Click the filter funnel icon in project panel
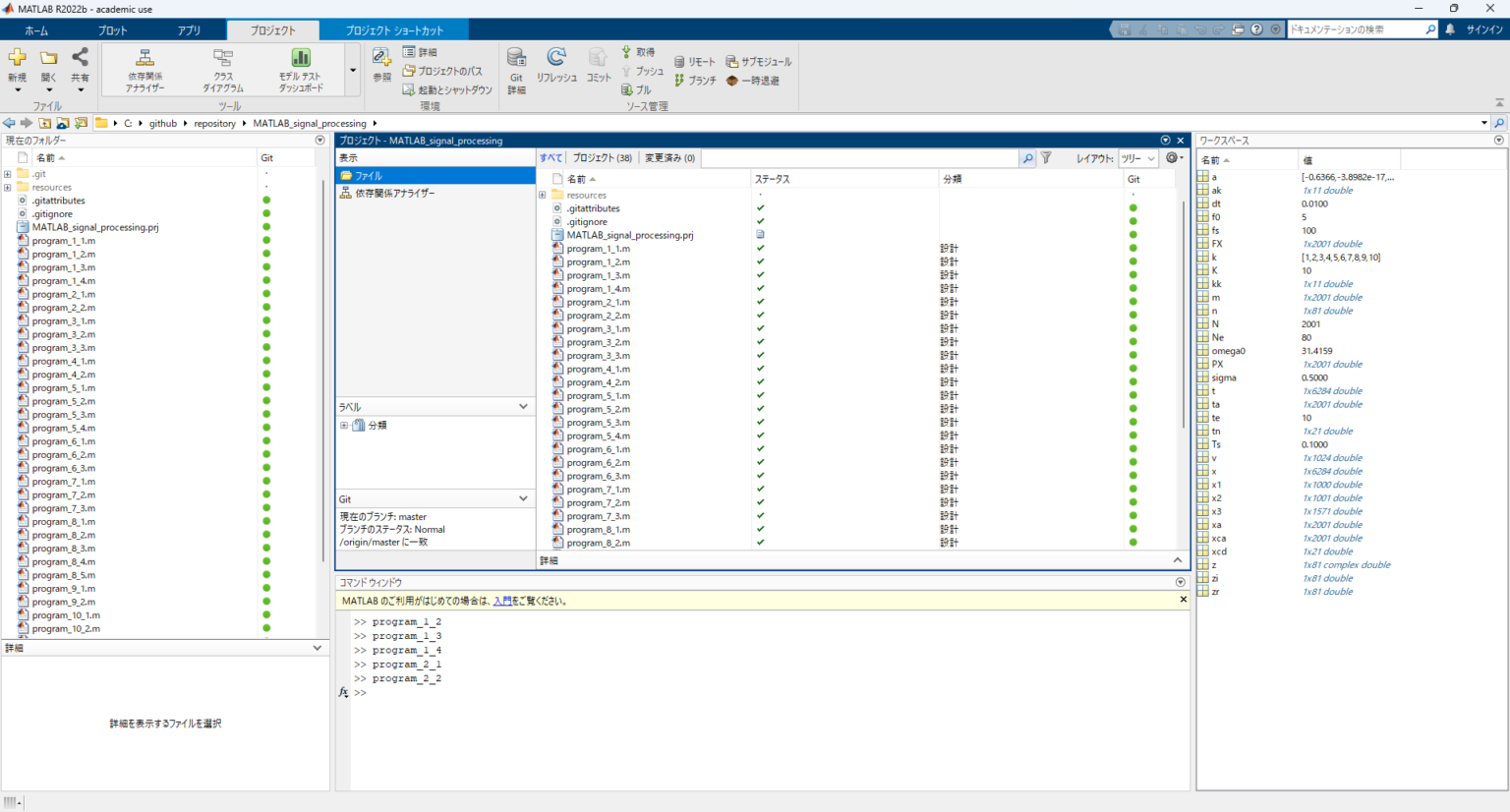This screenshot has height=812, width=1510. click(x=1046, y=158)
